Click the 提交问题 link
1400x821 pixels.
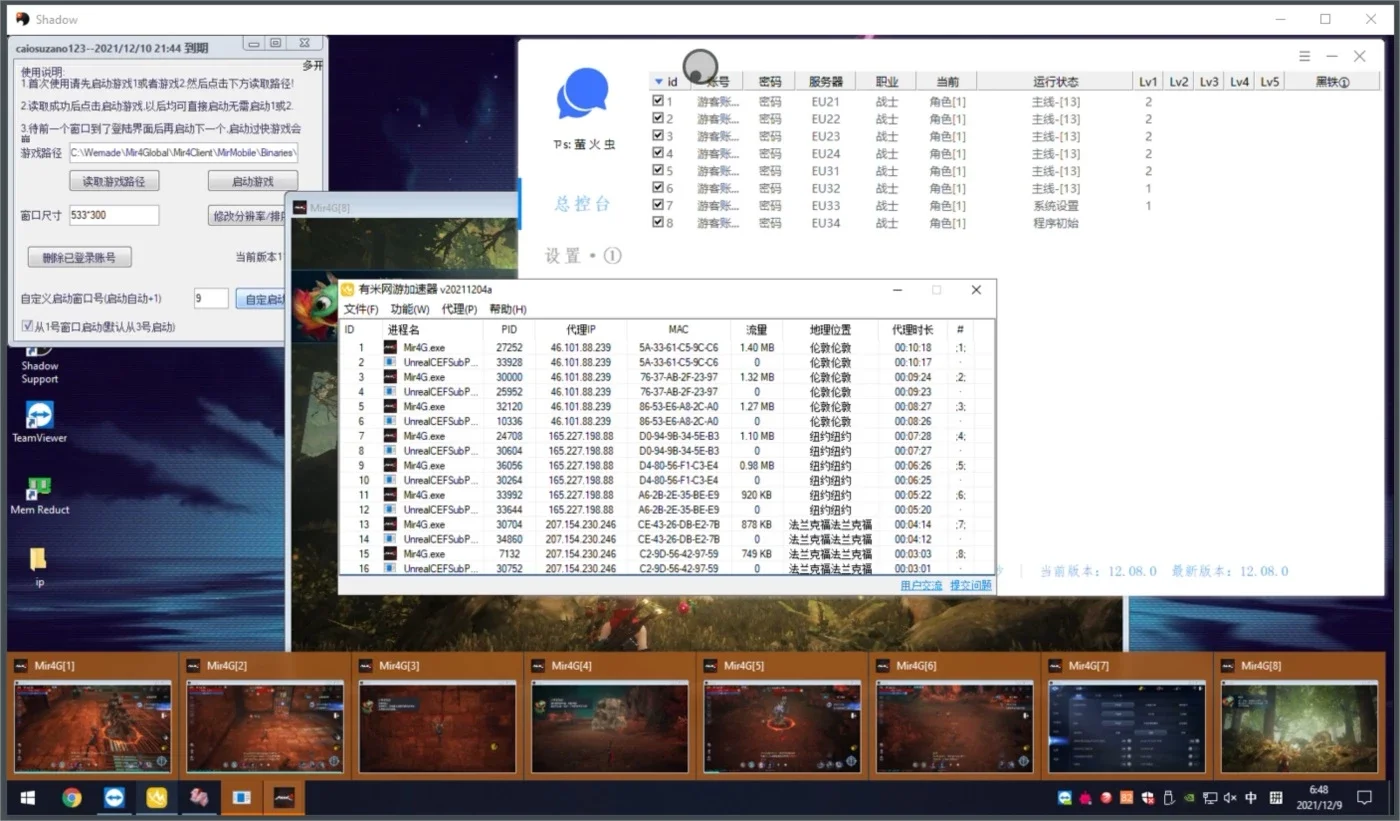click(x=970, y=585)
